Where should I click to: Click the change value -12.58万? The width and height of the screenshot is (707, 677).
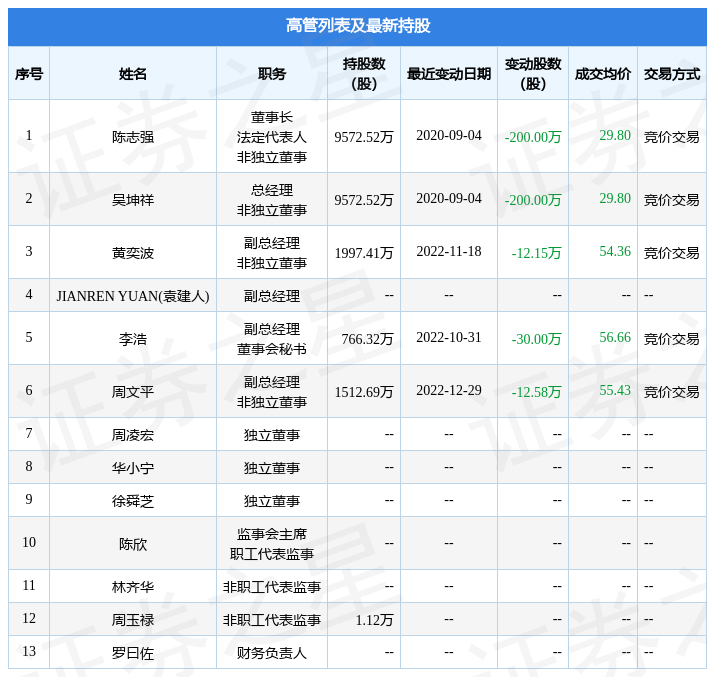tap(536, 391)
